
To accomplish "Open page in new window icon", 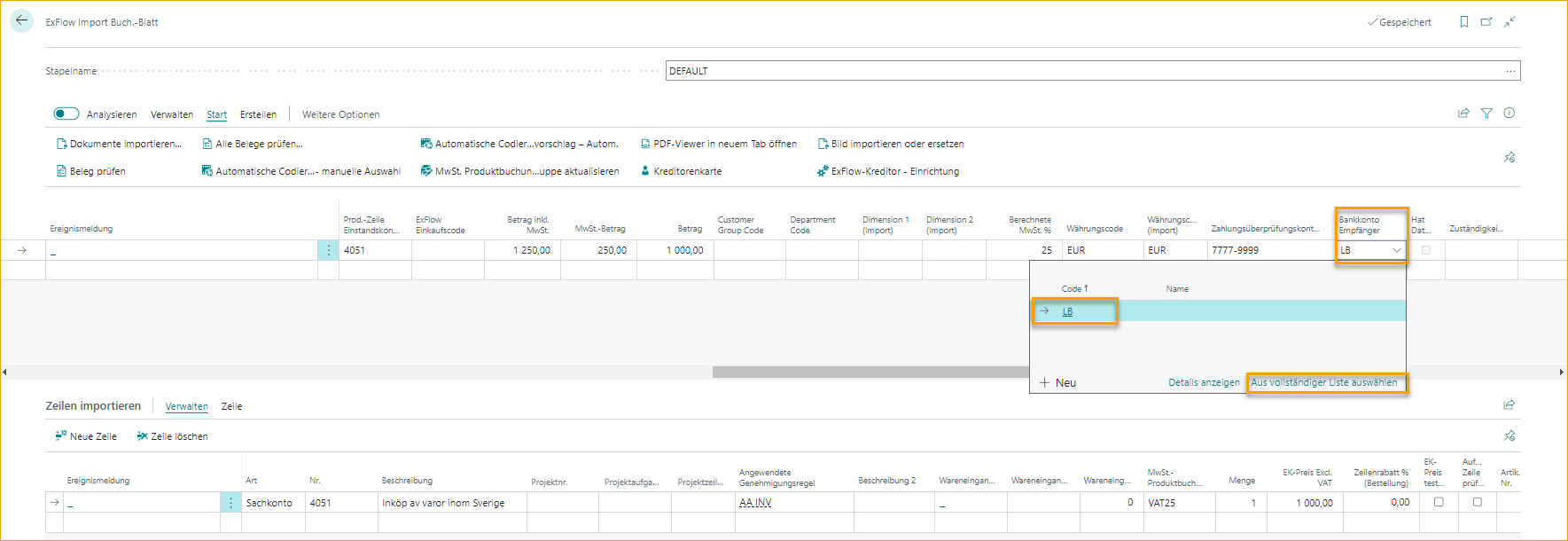I will [1486, 22].
